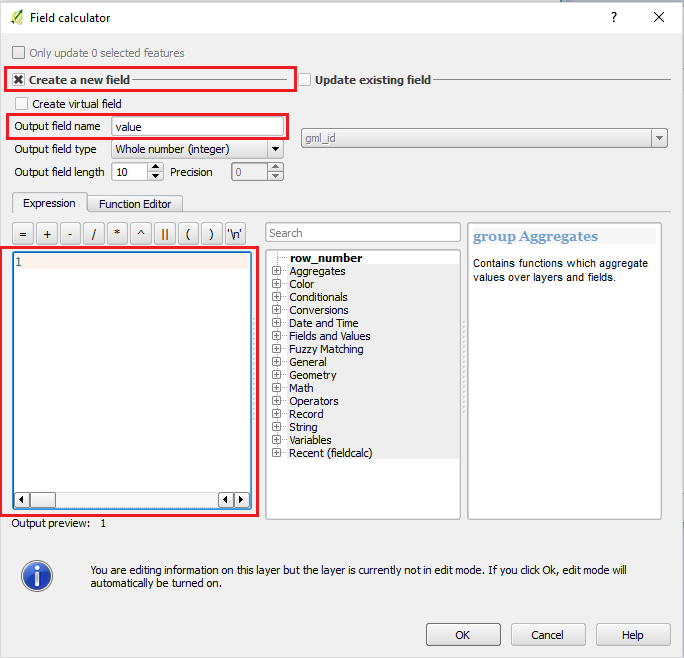The image size is (684, 658).
Task: Insert the multiplication operator
Action: 118,234
